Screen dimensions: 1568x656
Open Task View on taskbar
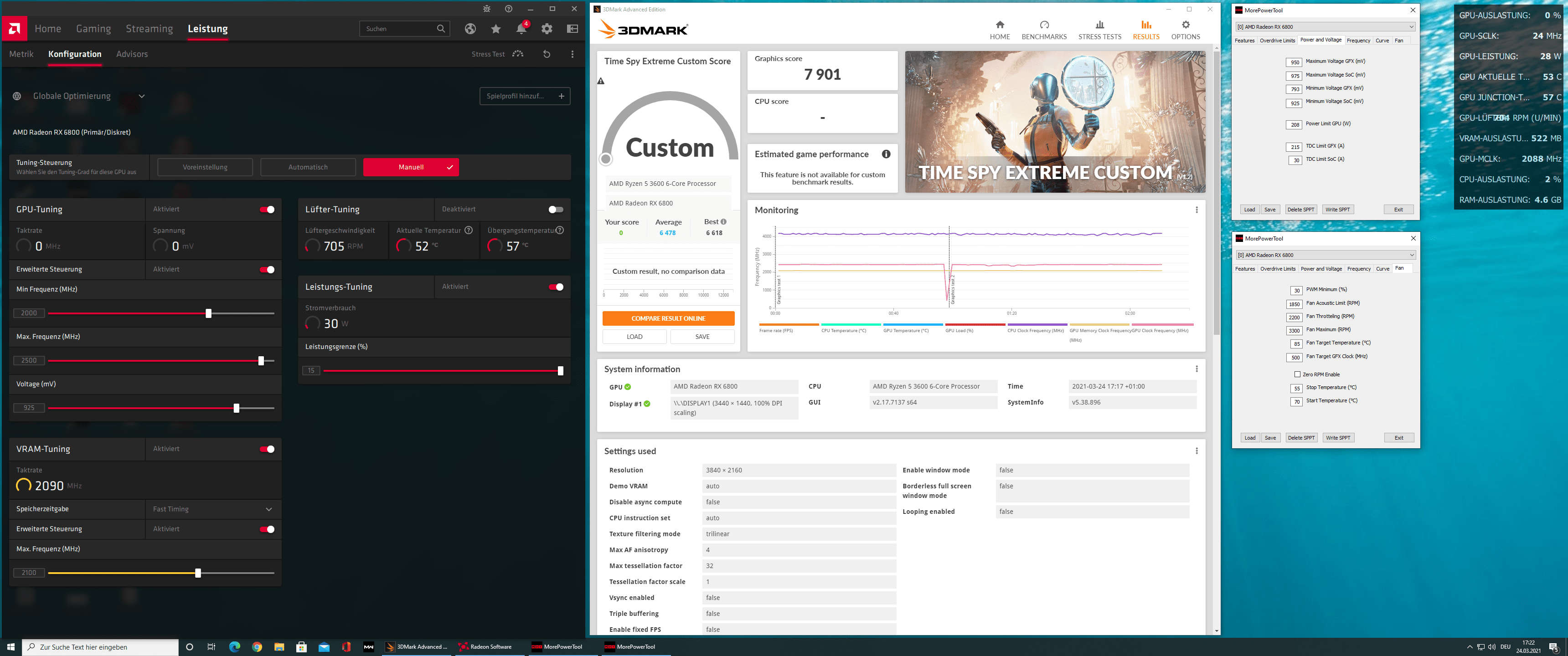tap(211, 647)
